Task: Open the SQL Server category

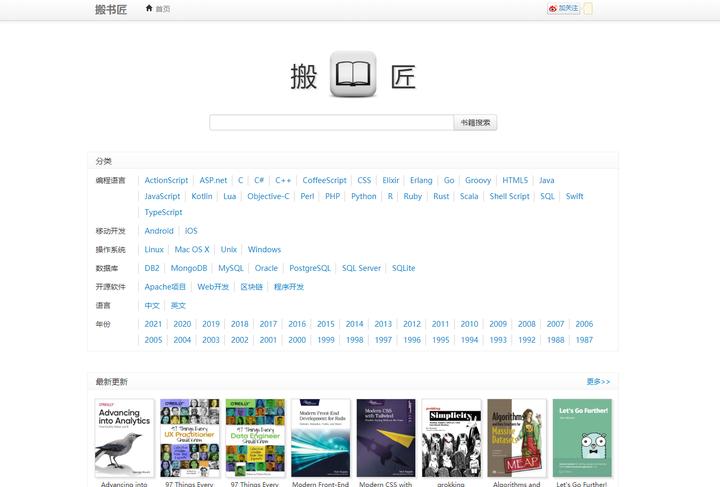Action: pos(361,268)
